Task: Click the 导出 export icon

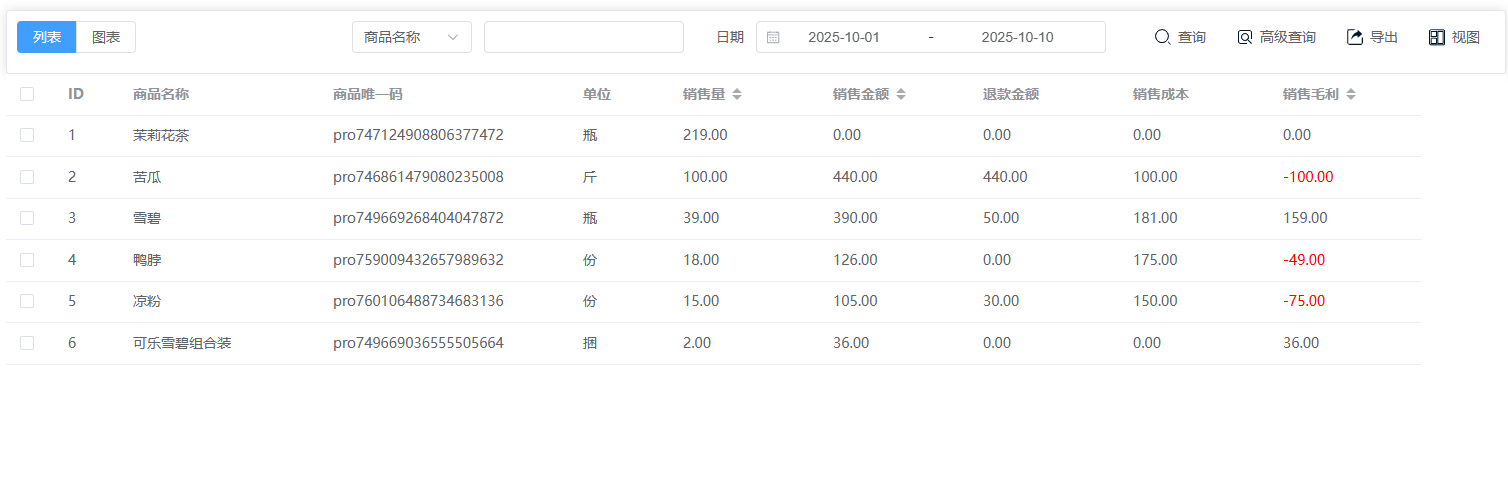Action: pos(1355,37)
